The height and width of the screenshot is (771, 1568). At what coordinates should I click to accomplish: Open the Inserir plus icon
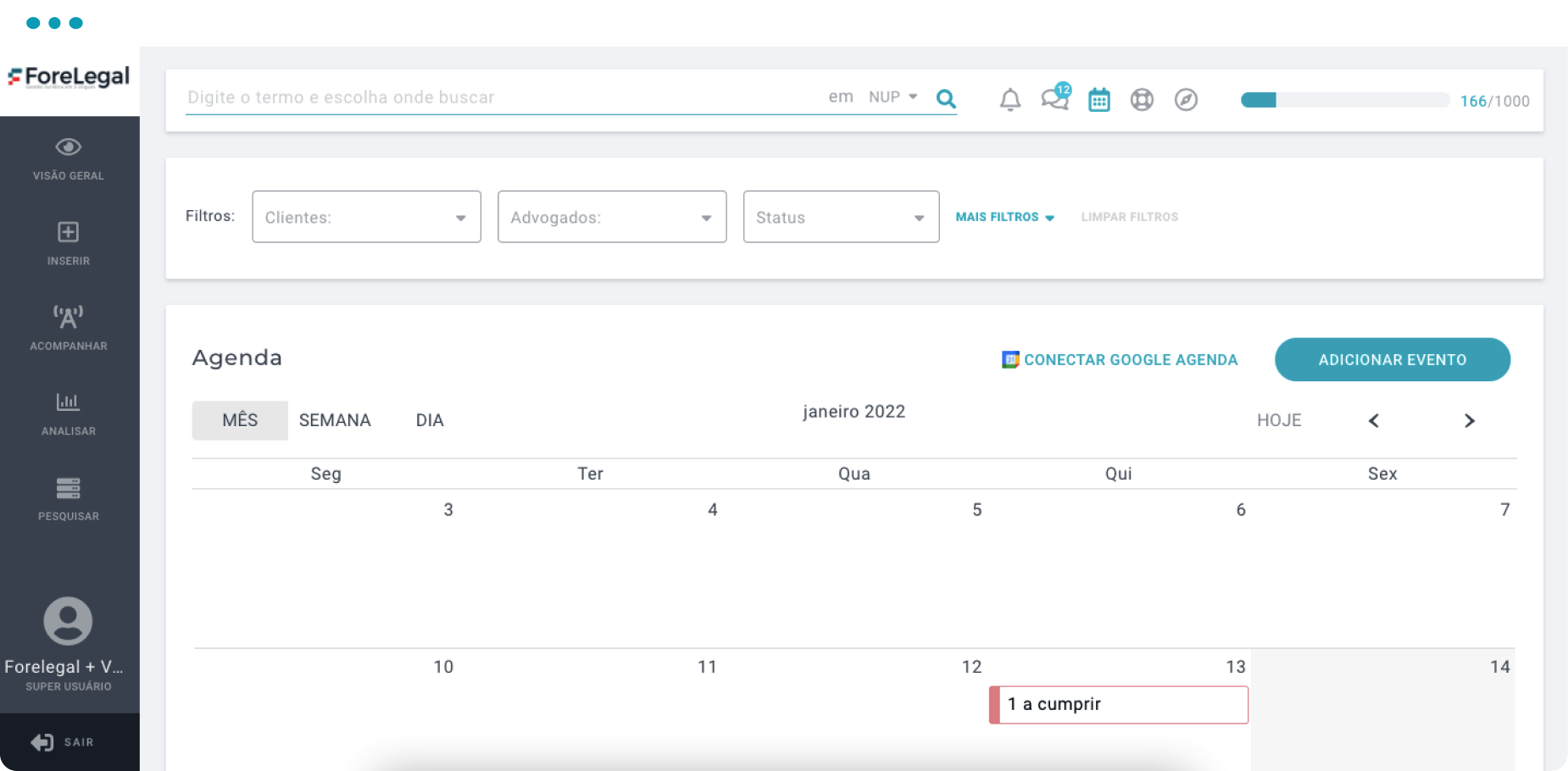pyautogui.click(x=69, y=232)
